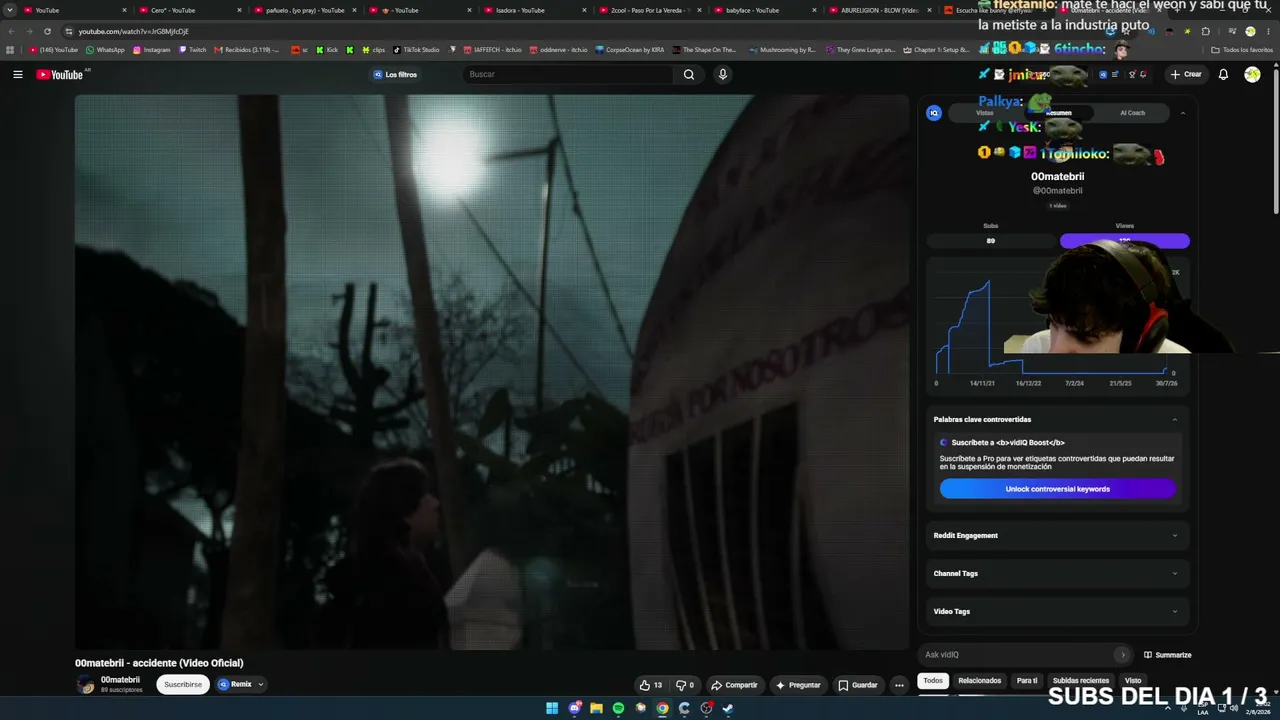1280x720 pixels.
Task: Select the Para ti filter chip
Action: click(1027, 681)
